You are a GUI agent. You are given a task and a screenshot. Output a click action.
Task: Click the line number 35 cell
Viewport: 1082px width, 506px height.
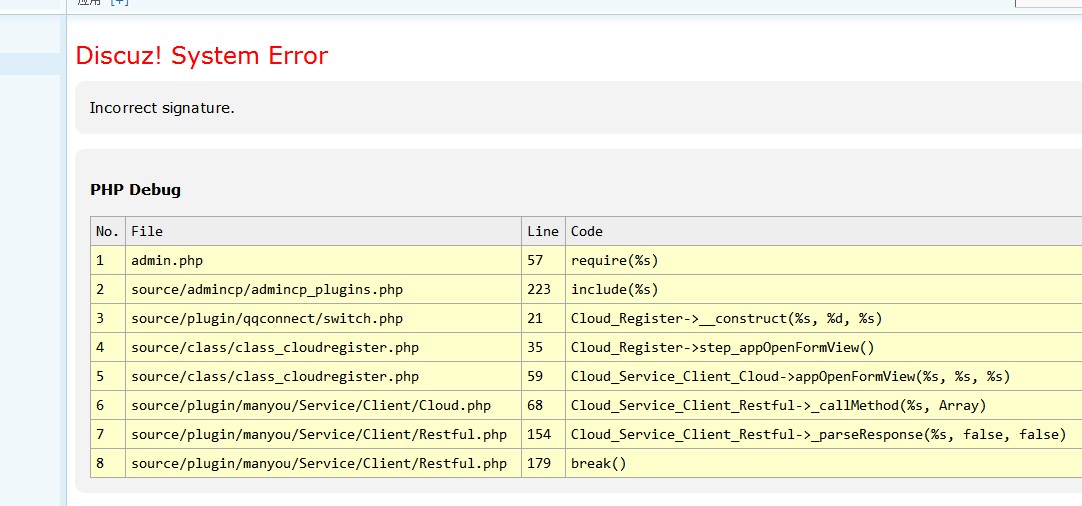(535, 347)
